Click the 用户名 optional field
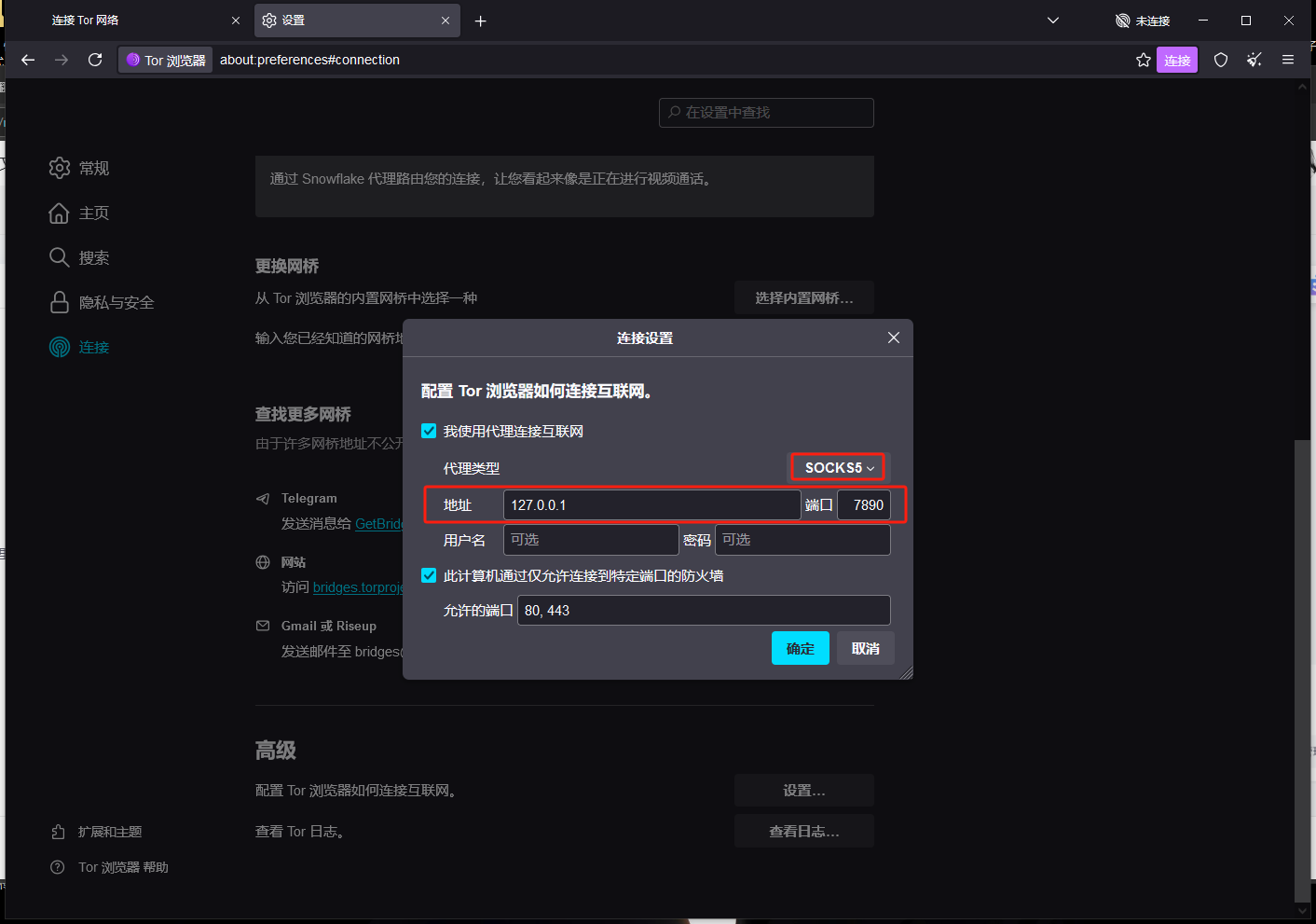 point(591,540)
